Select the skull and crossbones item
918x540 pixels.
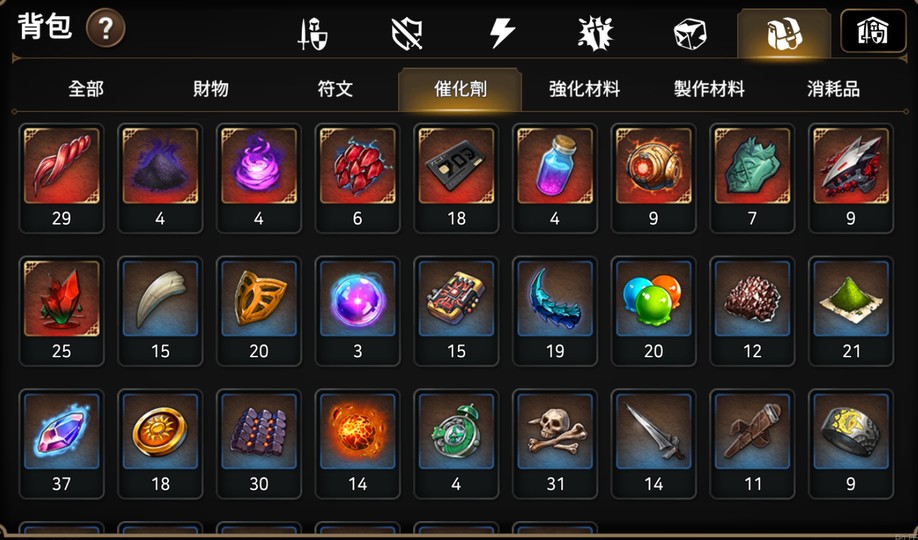point(555,444)
